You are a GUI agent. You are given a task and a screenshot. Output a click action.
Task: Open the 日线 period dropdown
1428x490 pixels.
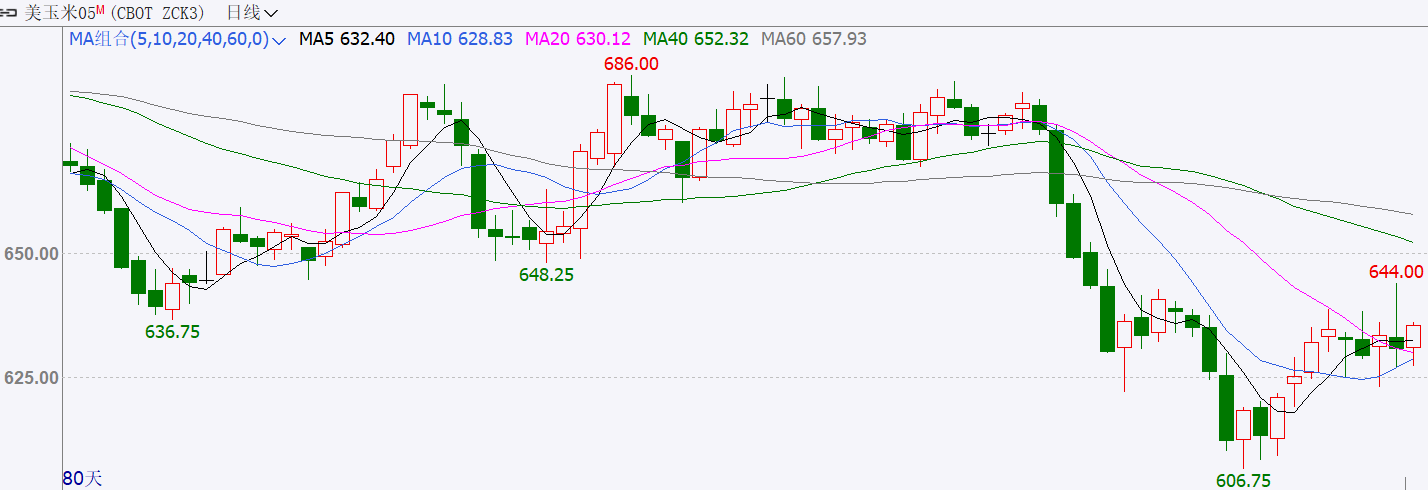click(253, 13)
